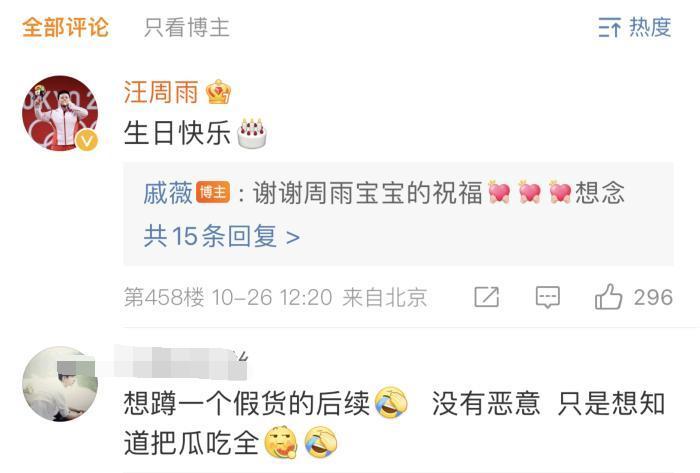The width and height of the screenshot is (700, 473).
Task: Click the reply bubble icon on 汪周雨's comment
Action: (547, 297)
